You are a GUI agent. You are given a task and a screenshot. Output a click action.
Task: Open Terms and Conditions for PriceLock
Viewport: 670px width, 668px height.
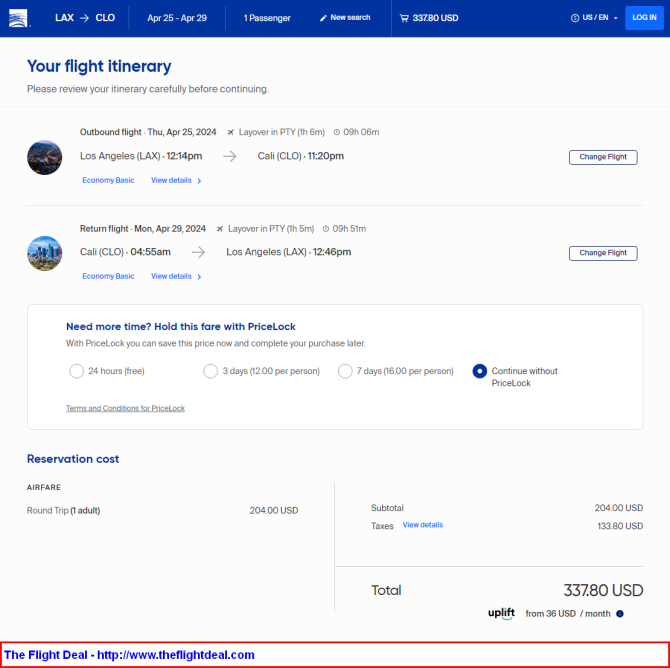pyautogui.click(x=125, y=408)
